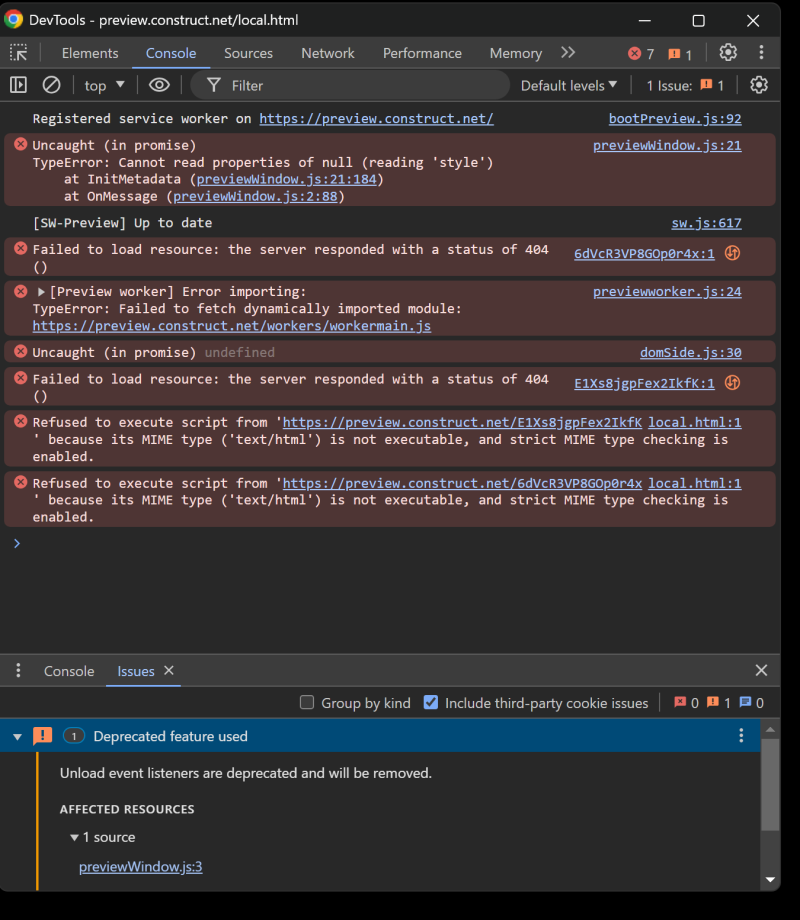Open the top JavaScript context dropdown
Image resolution: width=800 pixels, height=920 pixels.
pyautogui.click(x=104, y=86)
